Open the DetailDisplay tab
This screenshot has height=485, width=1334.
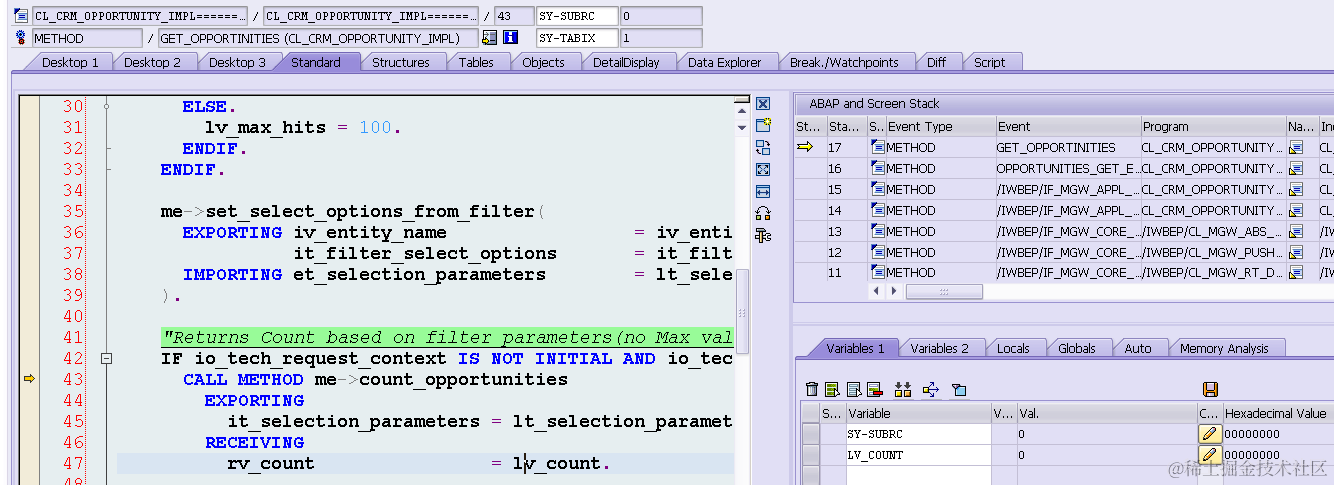point(627,62)
